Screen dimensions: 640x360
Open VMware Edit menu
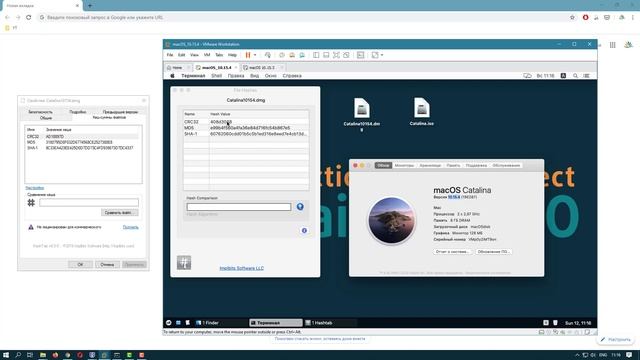182,55
